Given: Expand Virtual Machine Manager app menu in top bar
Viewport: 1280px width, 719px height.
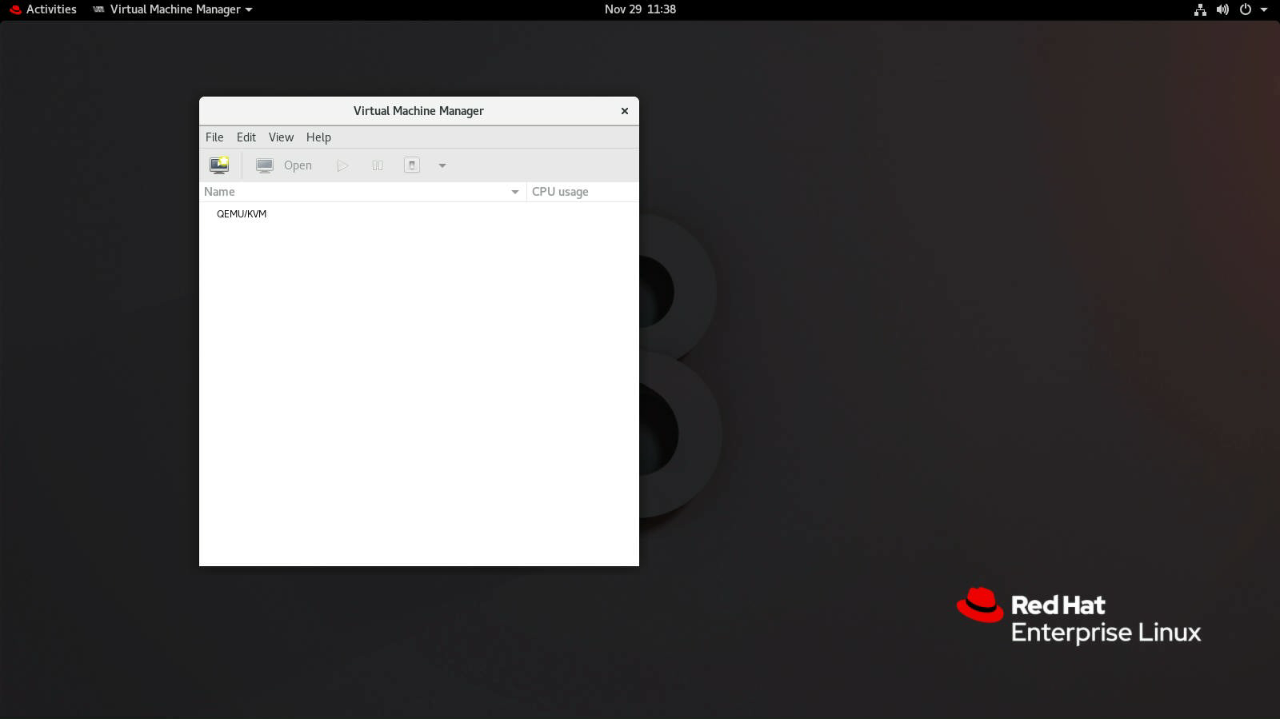Looking at the screenshot, I should pos(172,9).
